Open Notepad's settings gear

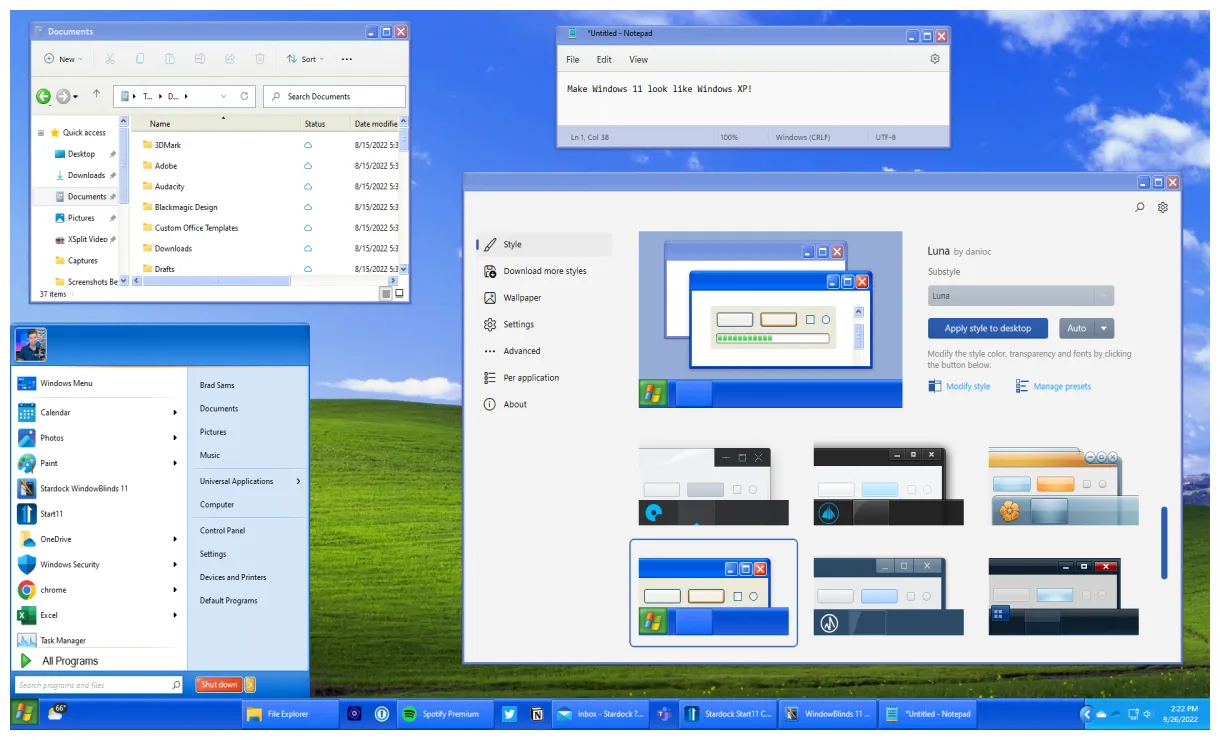[935, 59]
